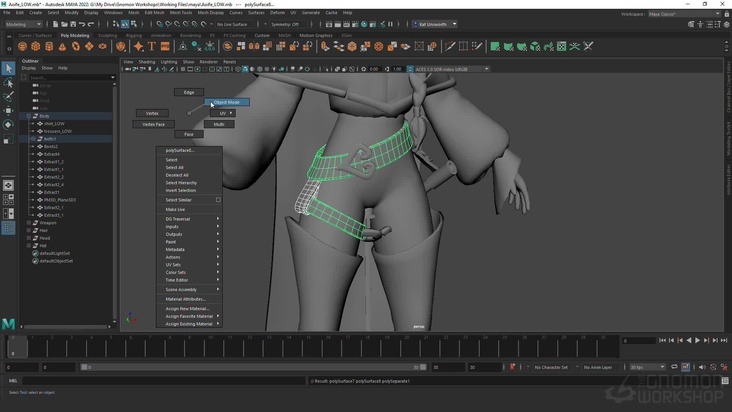Toggle sound with speaker icon
Viewport: 732px width, 412px height.
coord(702,367)
